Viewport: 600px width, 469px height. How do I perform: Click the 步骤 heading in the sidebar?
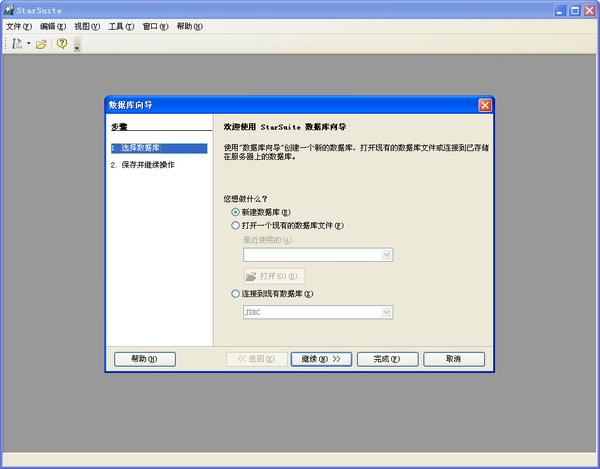119,127
